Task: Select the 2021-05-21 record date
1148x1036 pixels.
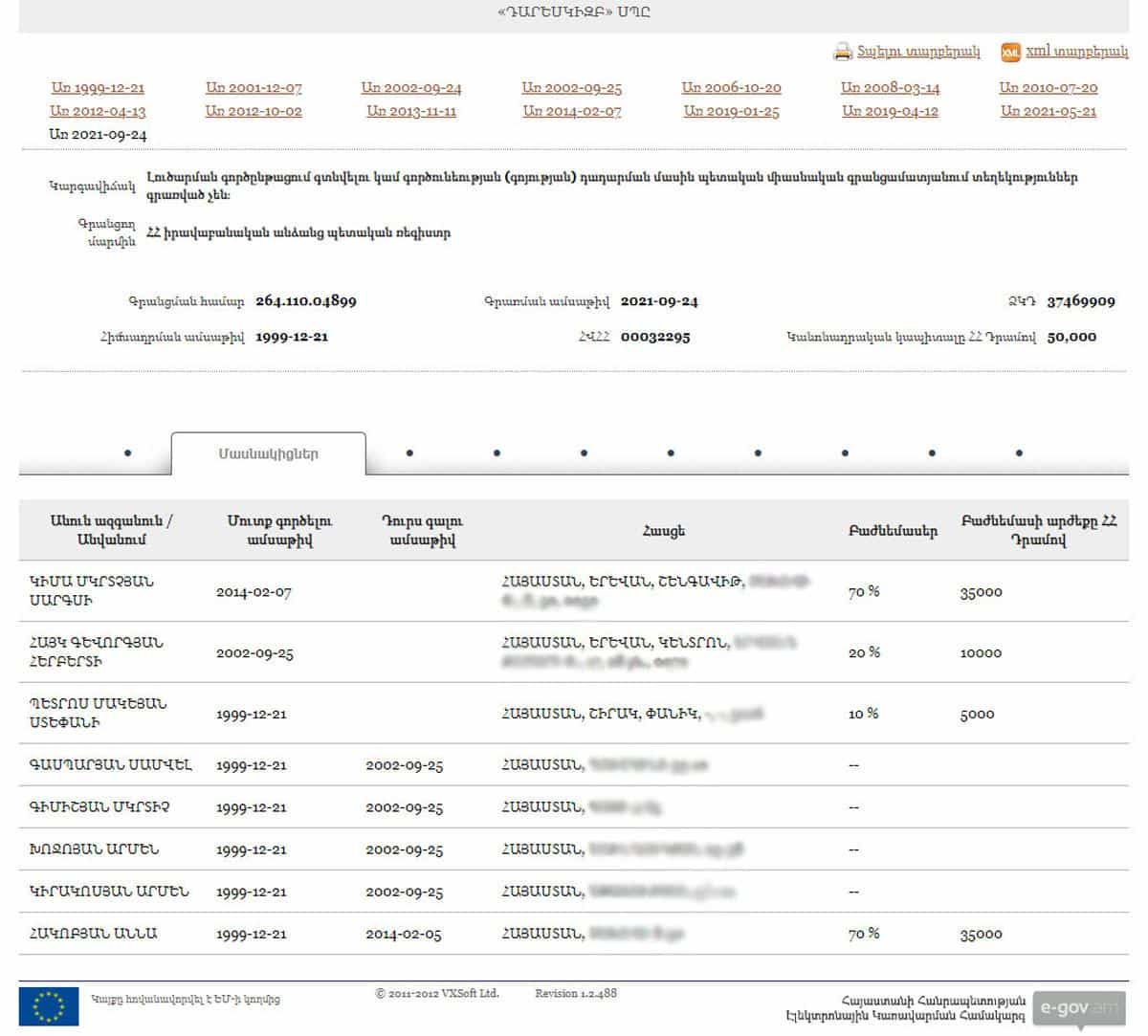Action: pyautogui.click(x=1048, y=111)
